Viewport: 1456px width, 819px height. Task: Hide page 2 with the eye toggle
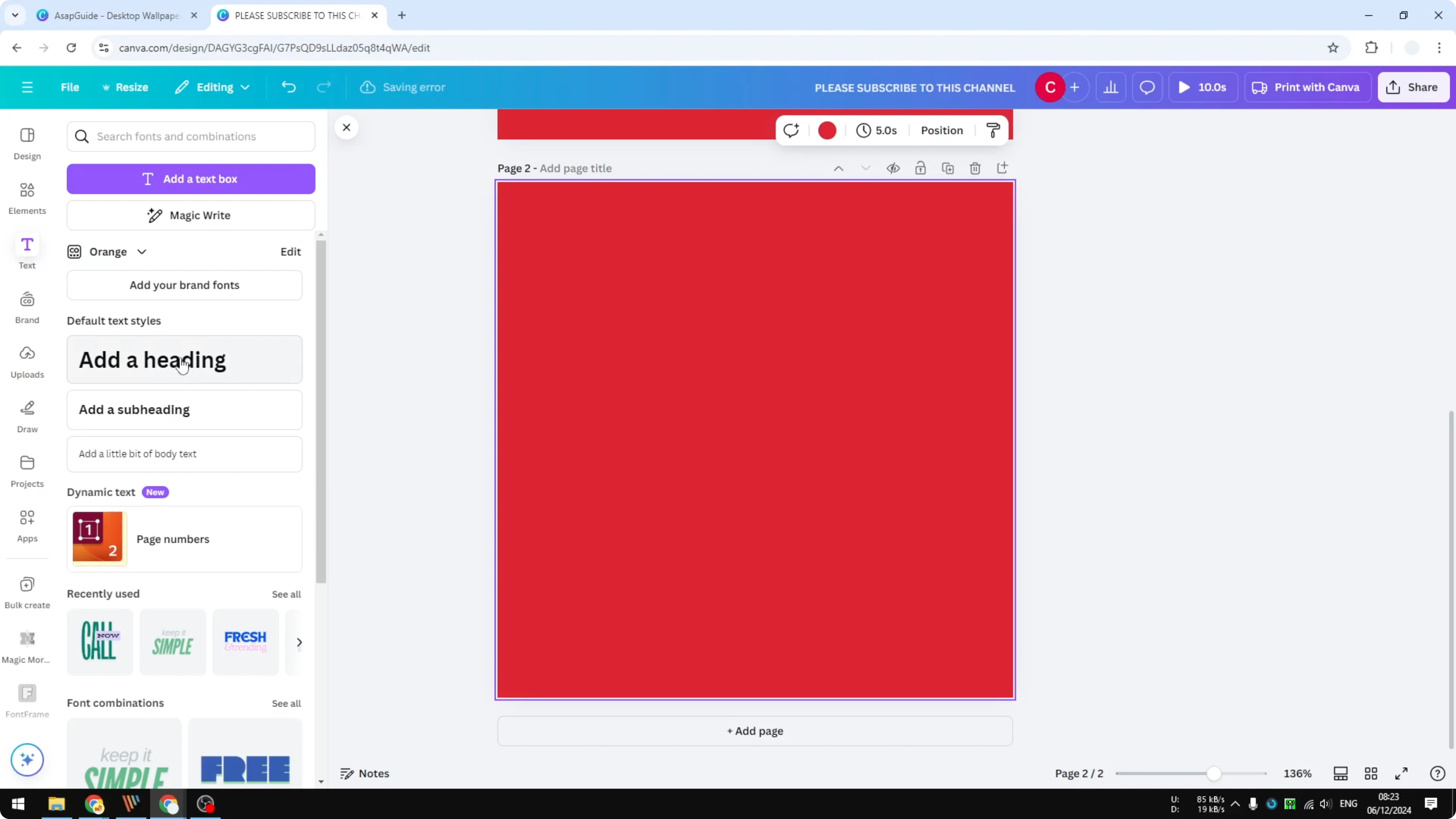893,168
